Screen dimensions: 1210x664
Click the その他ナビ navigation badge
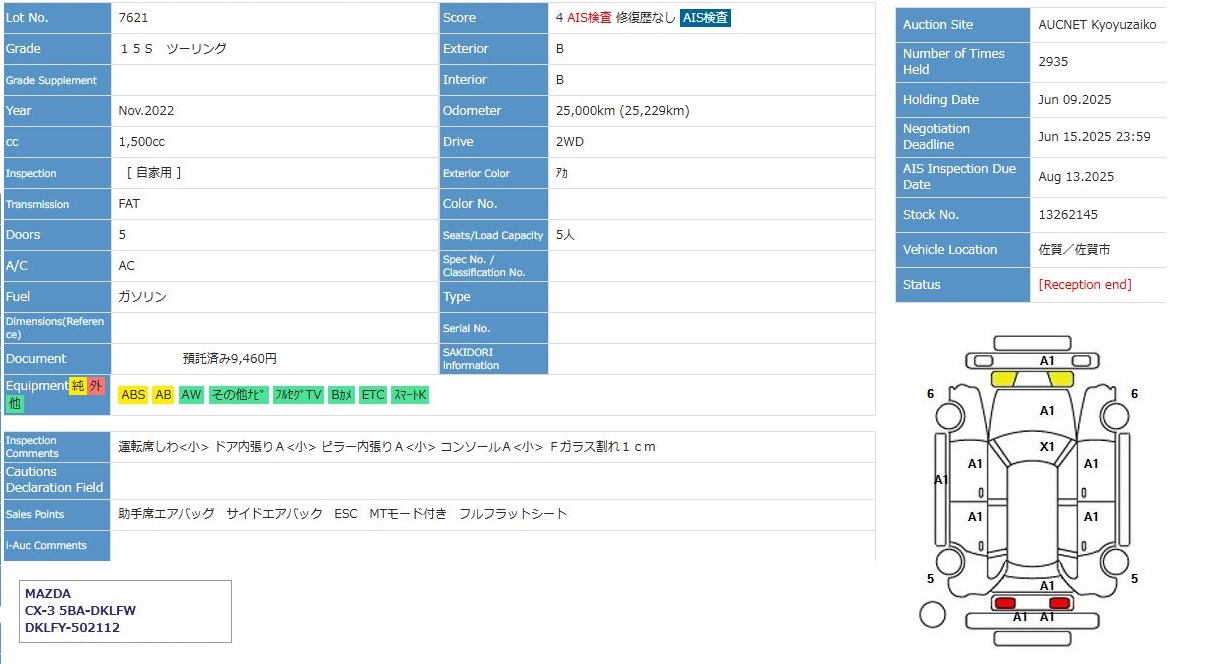coord(239,395)
